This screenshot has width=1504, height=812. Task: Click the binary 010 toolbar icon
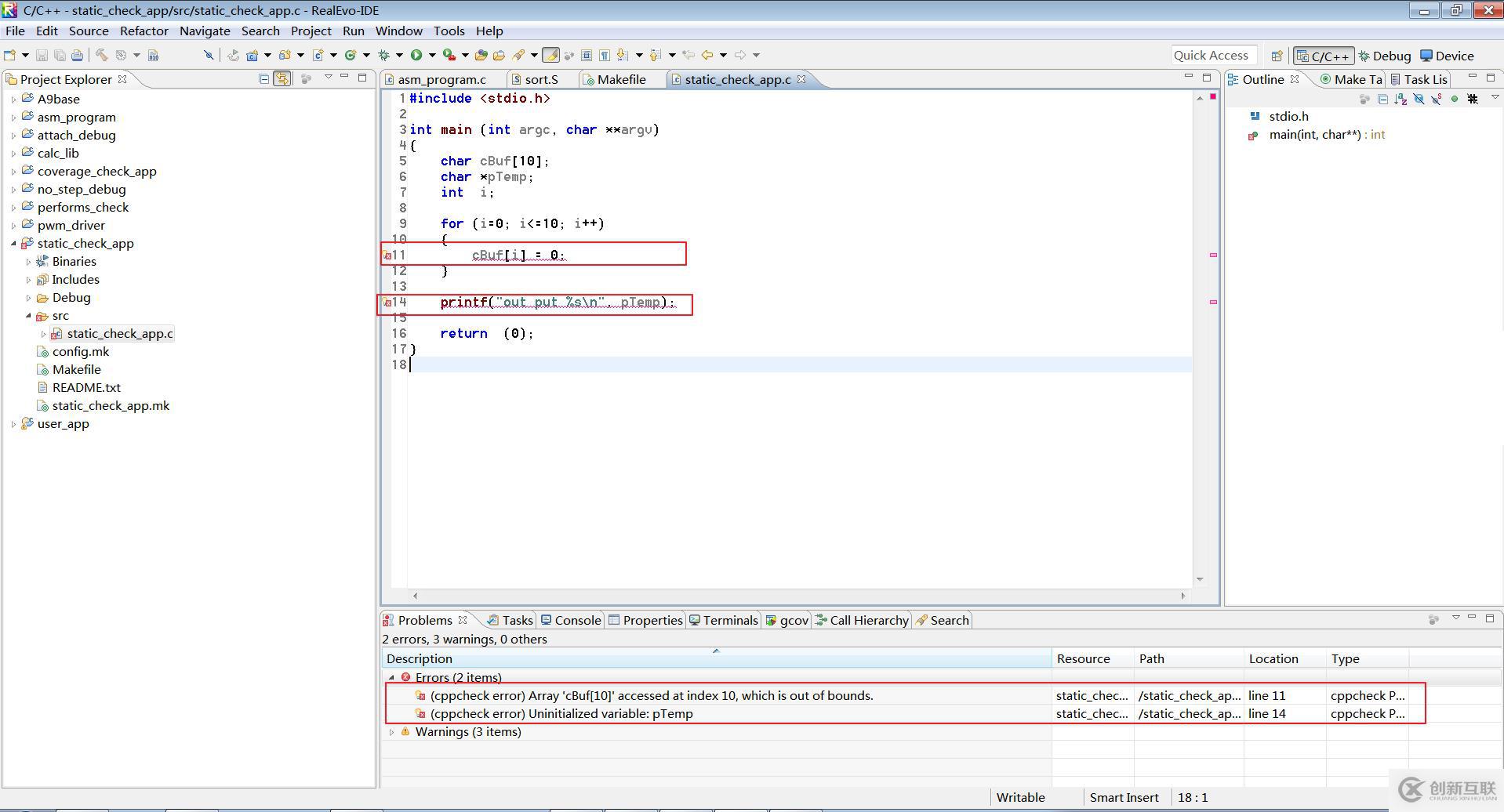click(153, 55)
